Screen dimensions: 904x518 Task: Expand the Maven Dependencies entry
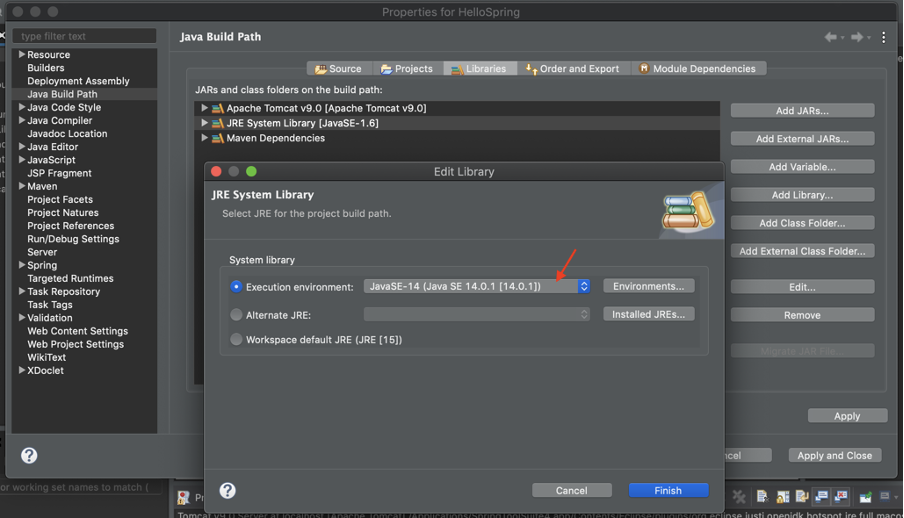pyautogui.click(x=204, y=138)
